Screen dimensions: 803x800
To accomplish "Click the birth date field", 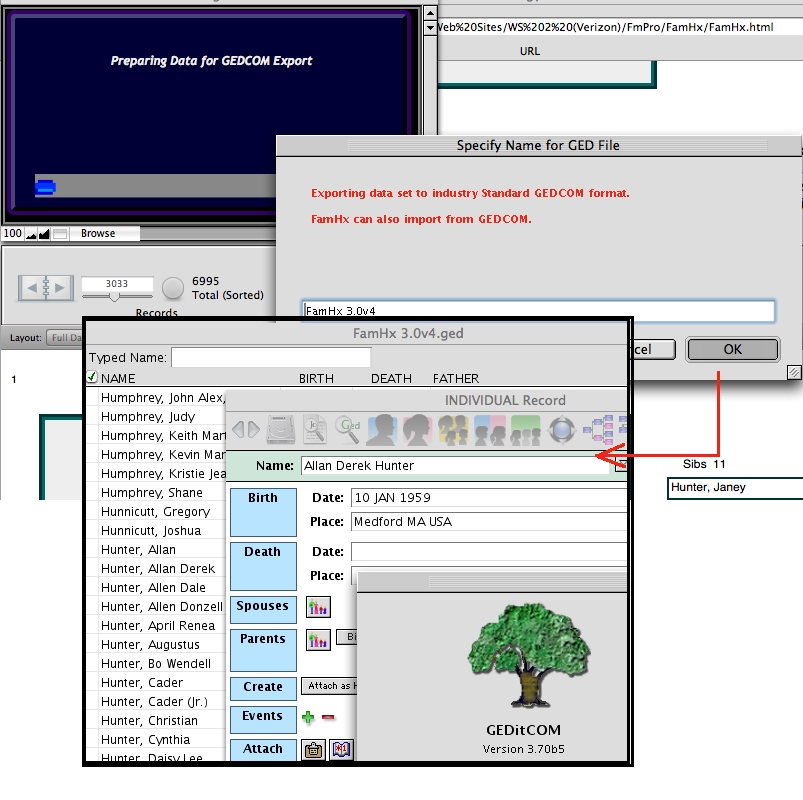I will [489, 497].
